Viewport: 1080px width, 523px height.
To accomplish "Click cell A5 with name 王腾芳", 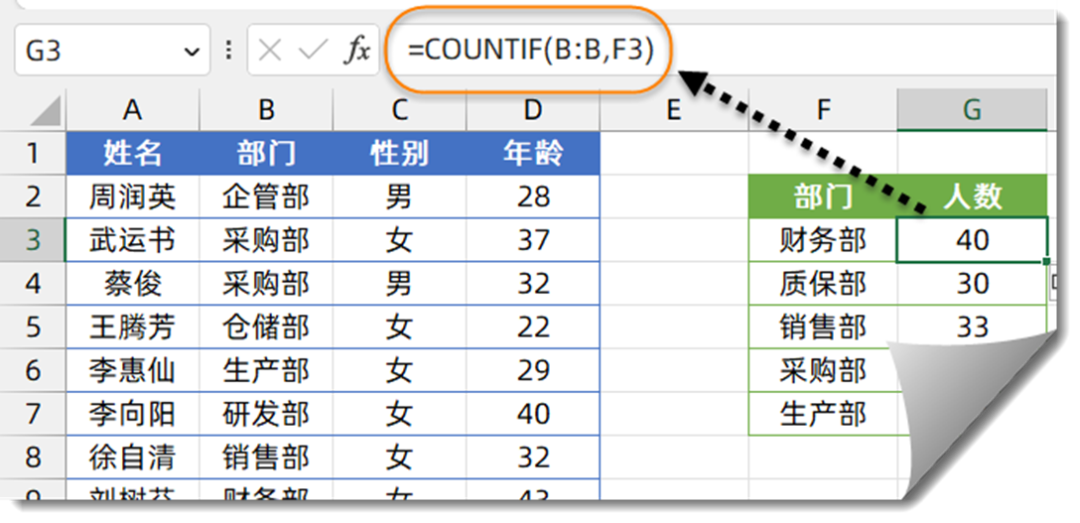I will pyautogui.click(x=132, y=327).
